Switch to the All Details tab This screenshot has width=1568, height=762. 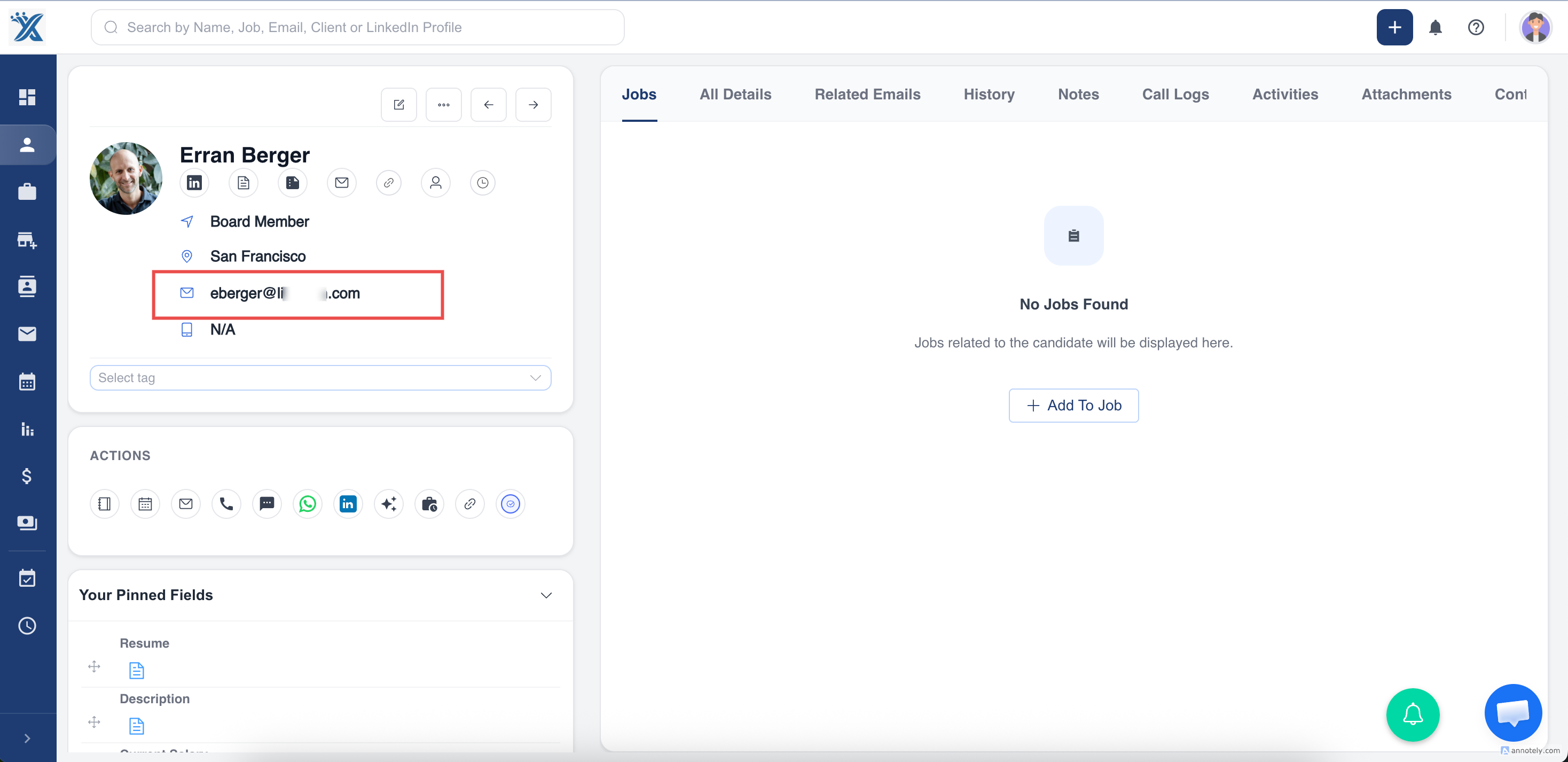click(x=735, y=95)
